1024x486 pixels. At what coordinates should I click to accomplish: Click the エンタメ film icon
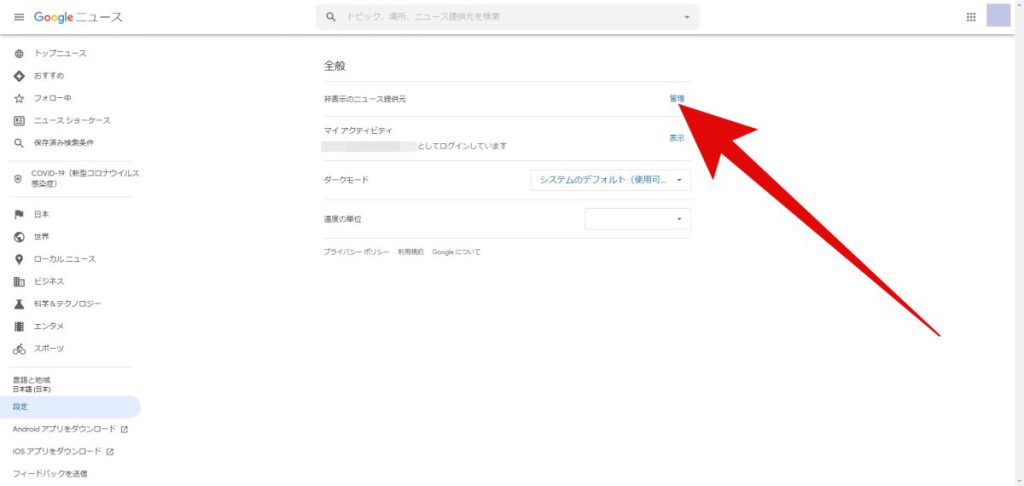pyautogui.click(x=19, y=326)
